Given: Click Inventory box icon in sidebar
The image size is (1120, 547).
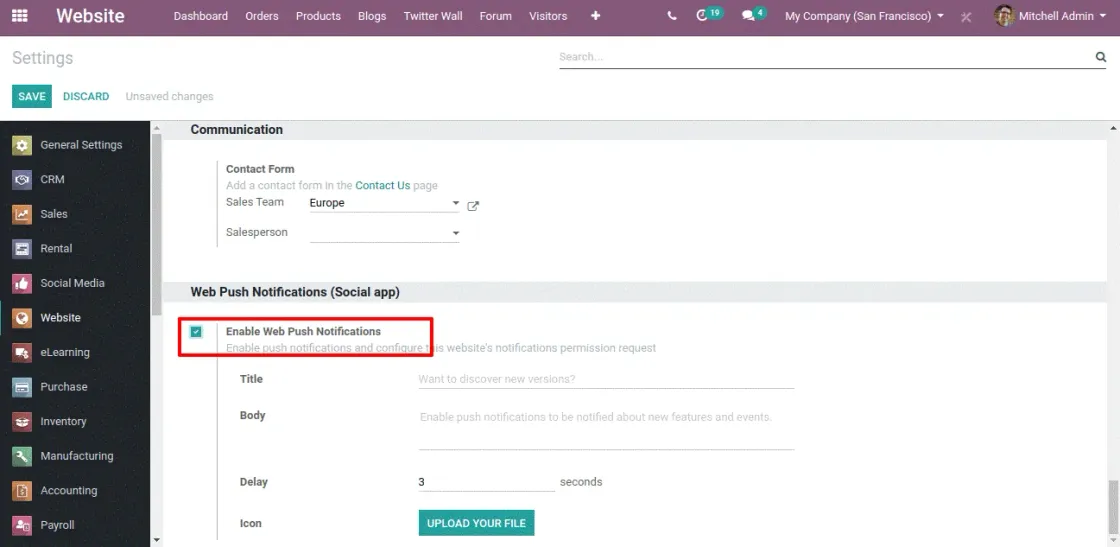Looking at the screenshot, I should [22, 421].
